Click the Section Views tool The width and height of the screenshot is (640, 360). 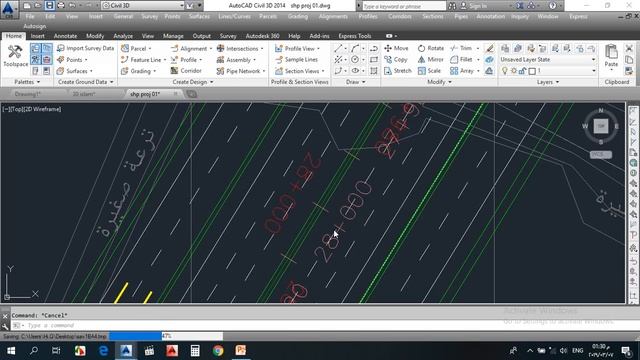point(300,71)
